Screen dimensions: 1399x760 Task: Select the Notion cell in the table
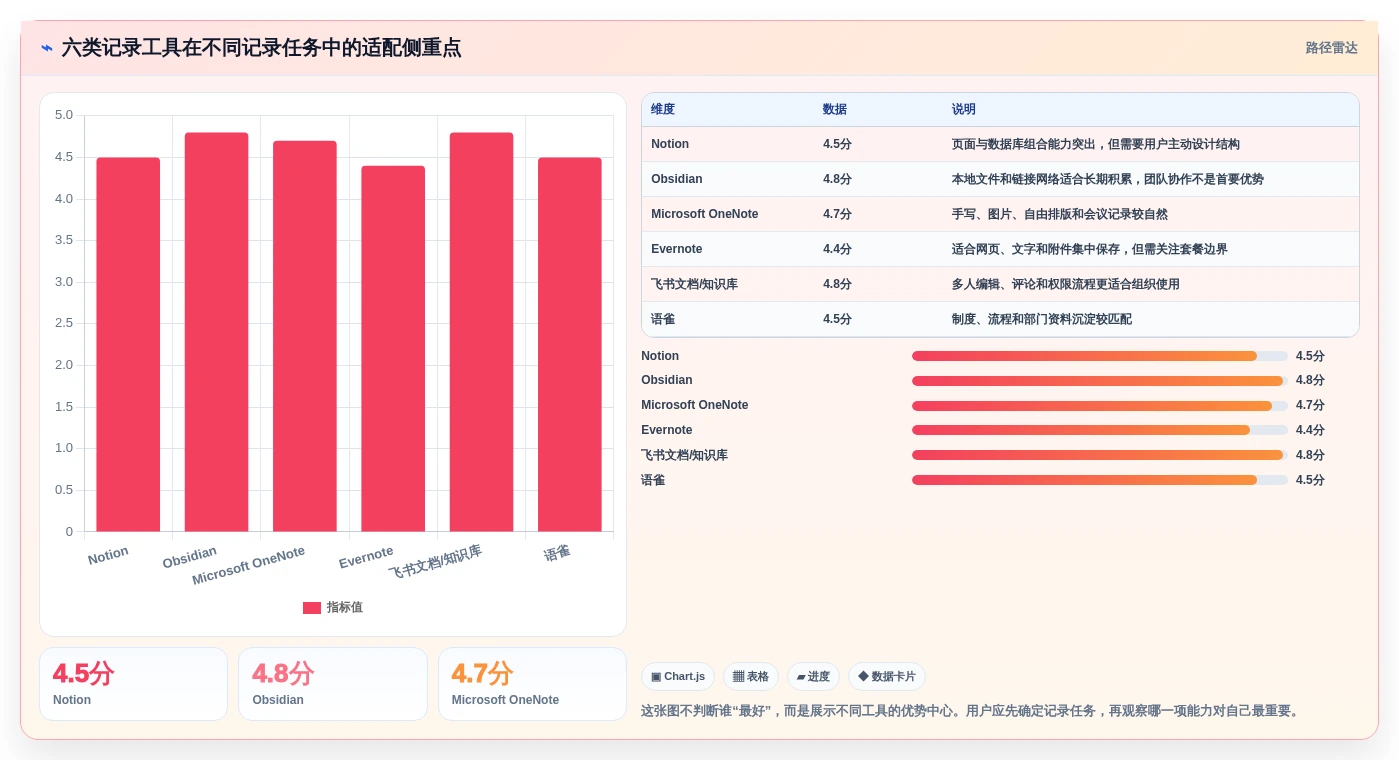[670, 144]
